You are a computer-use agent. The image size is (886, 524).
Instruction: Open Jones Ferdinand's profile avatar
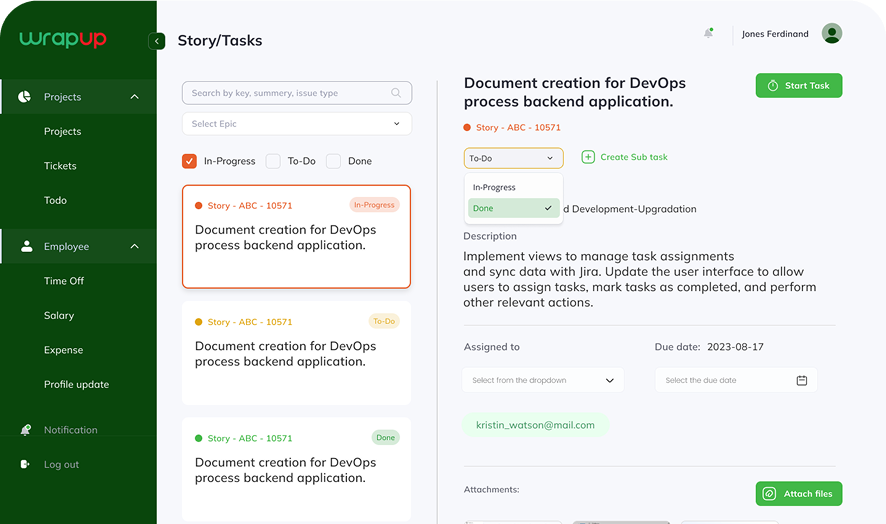tap(831, 34)
